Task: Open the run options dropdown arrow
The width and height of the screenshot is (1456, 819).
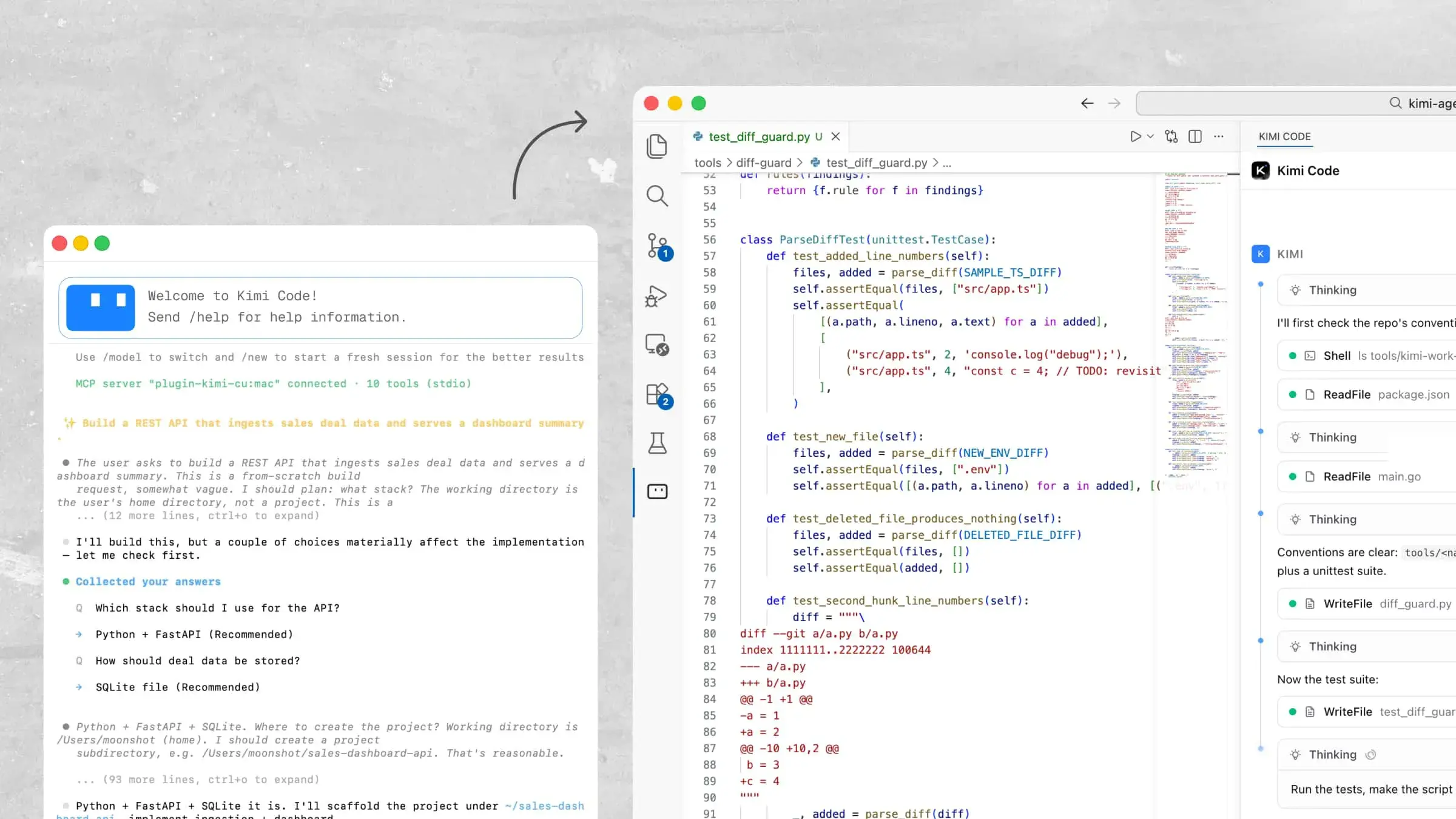Action: pos(1150,136)
